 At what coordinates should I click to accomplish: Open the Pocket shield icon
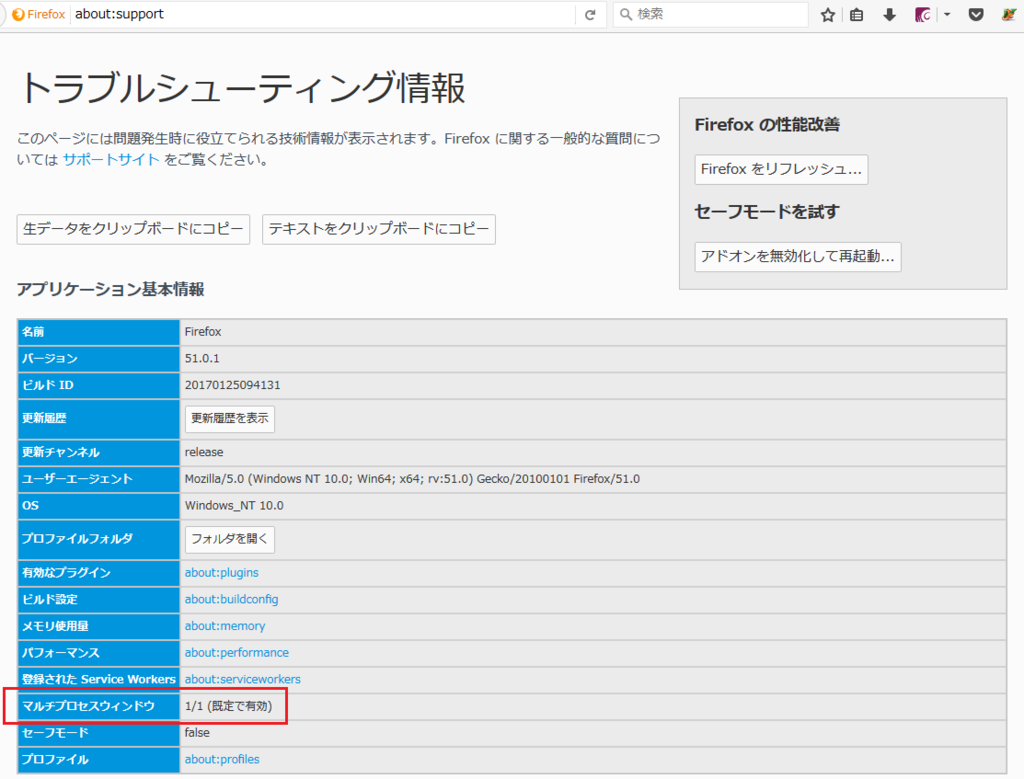[976, 14]
